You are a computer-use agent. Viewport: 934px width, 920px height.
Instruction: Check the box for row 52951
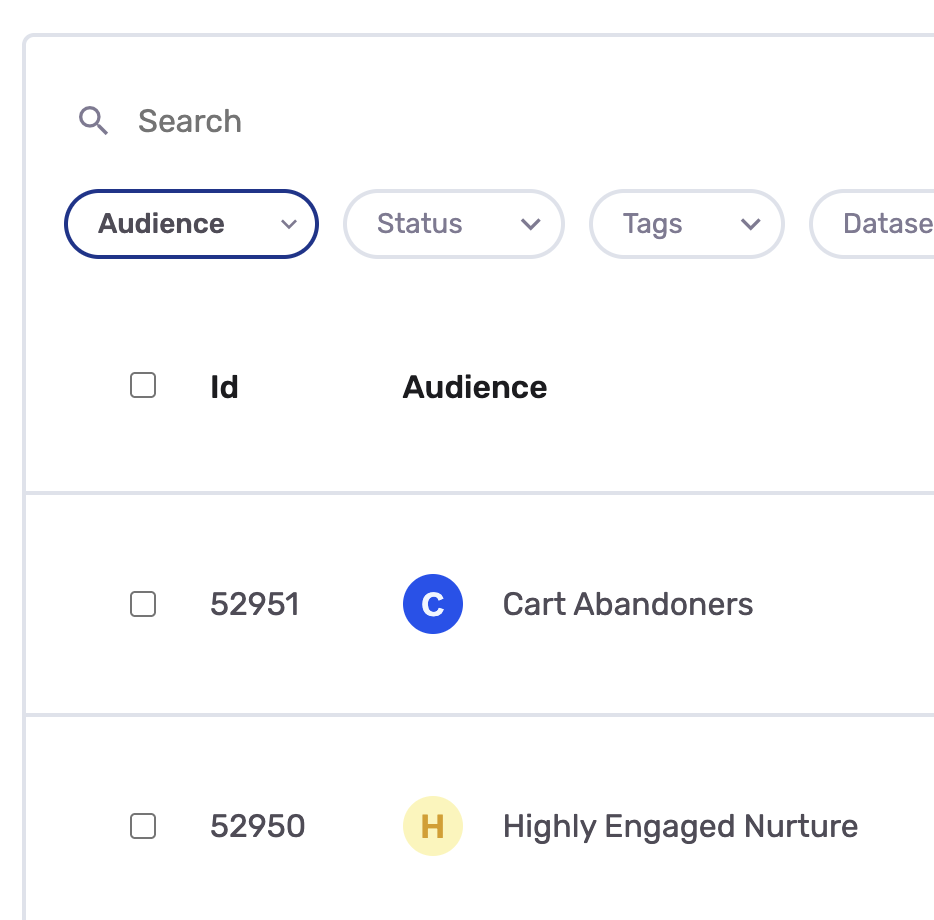click(143, 604)
